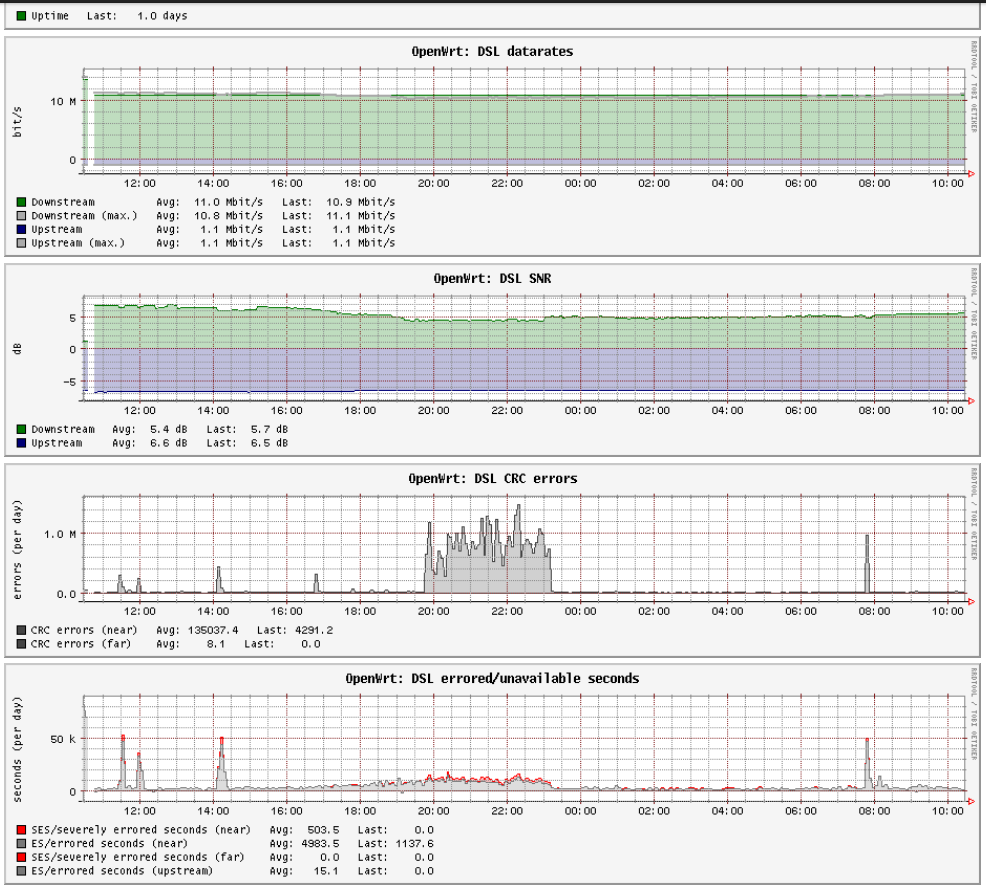The image size is (986, 888).
Task: Click the gray Upstream (max.) legend swatch
Action: (x=21, y=243)
